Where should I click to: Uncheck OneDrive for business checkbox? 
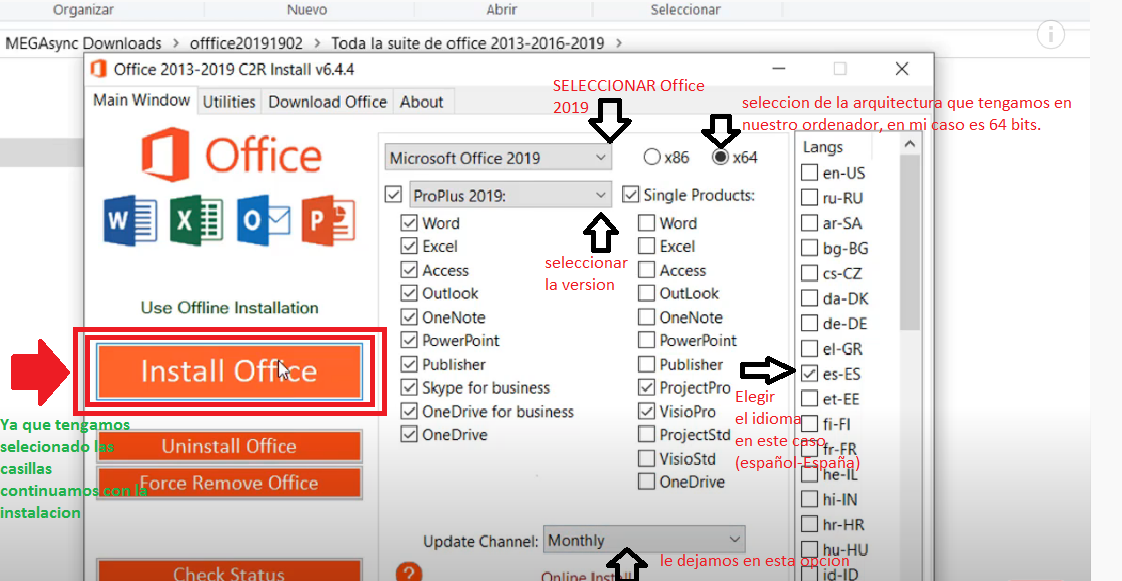click(x=409, y=411)
